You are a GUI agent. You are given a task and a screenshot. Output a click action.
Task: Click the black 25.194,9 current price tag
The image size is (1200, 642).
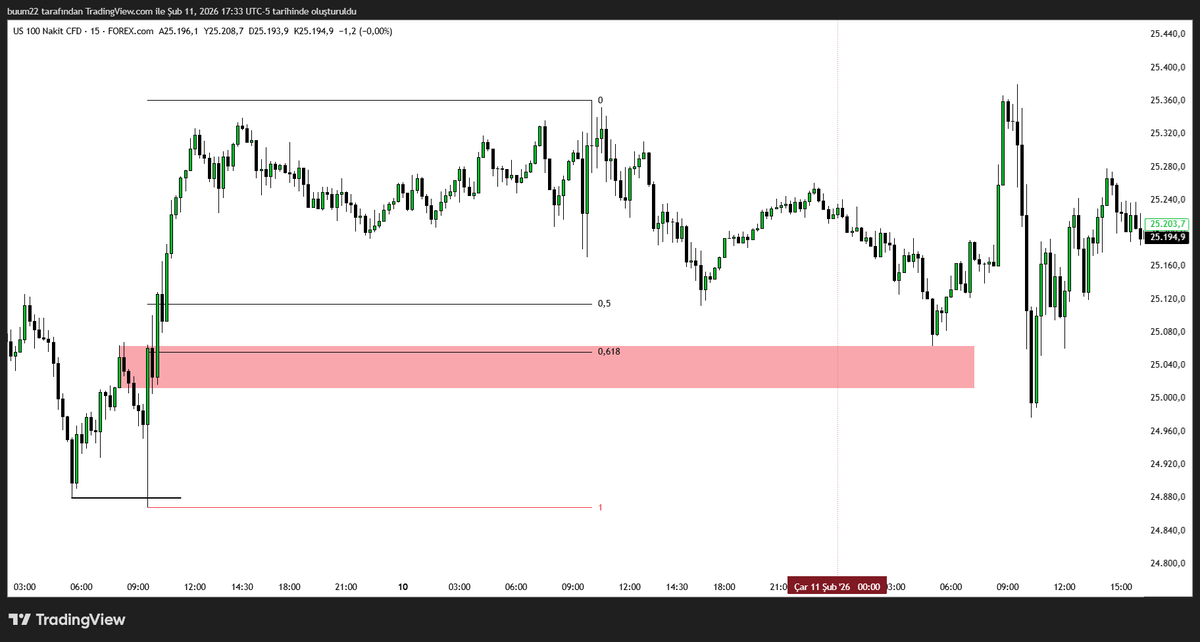tap(1168, 237)
